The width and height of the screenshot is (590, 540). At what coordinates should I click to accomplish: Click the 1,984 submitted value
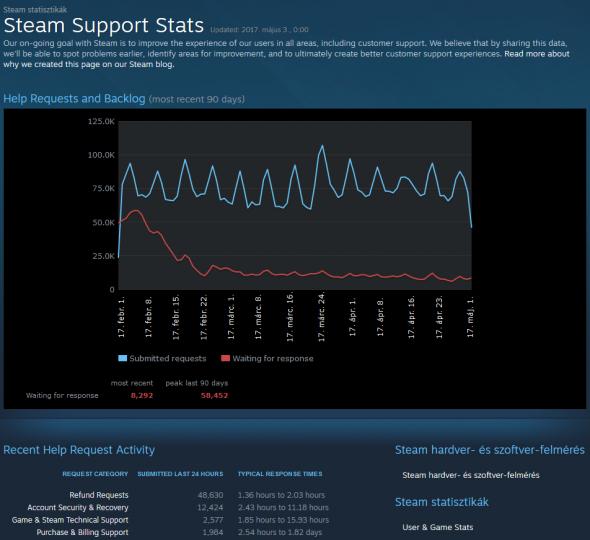coord(213,532)
